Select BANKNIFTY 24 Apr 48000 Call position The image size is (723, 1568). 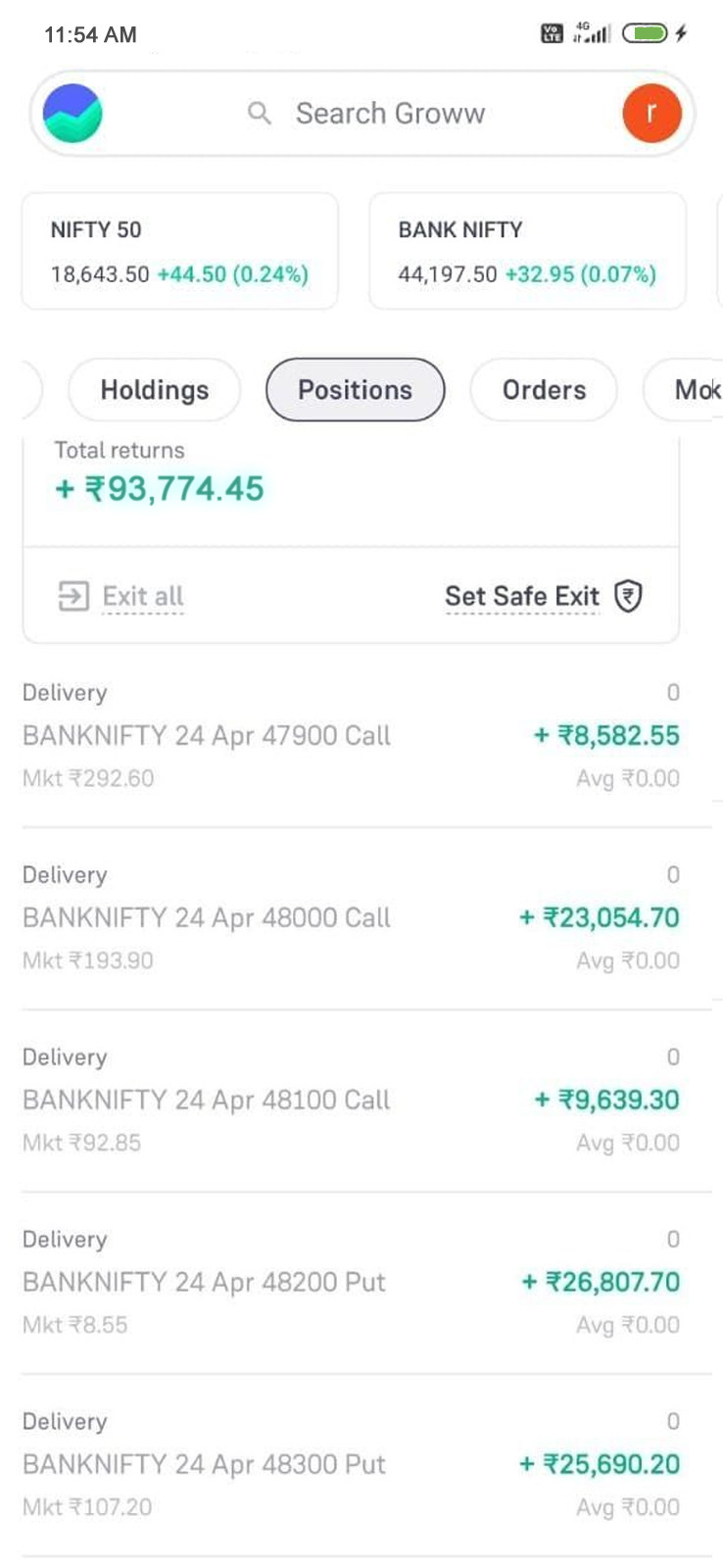[351, 917]
